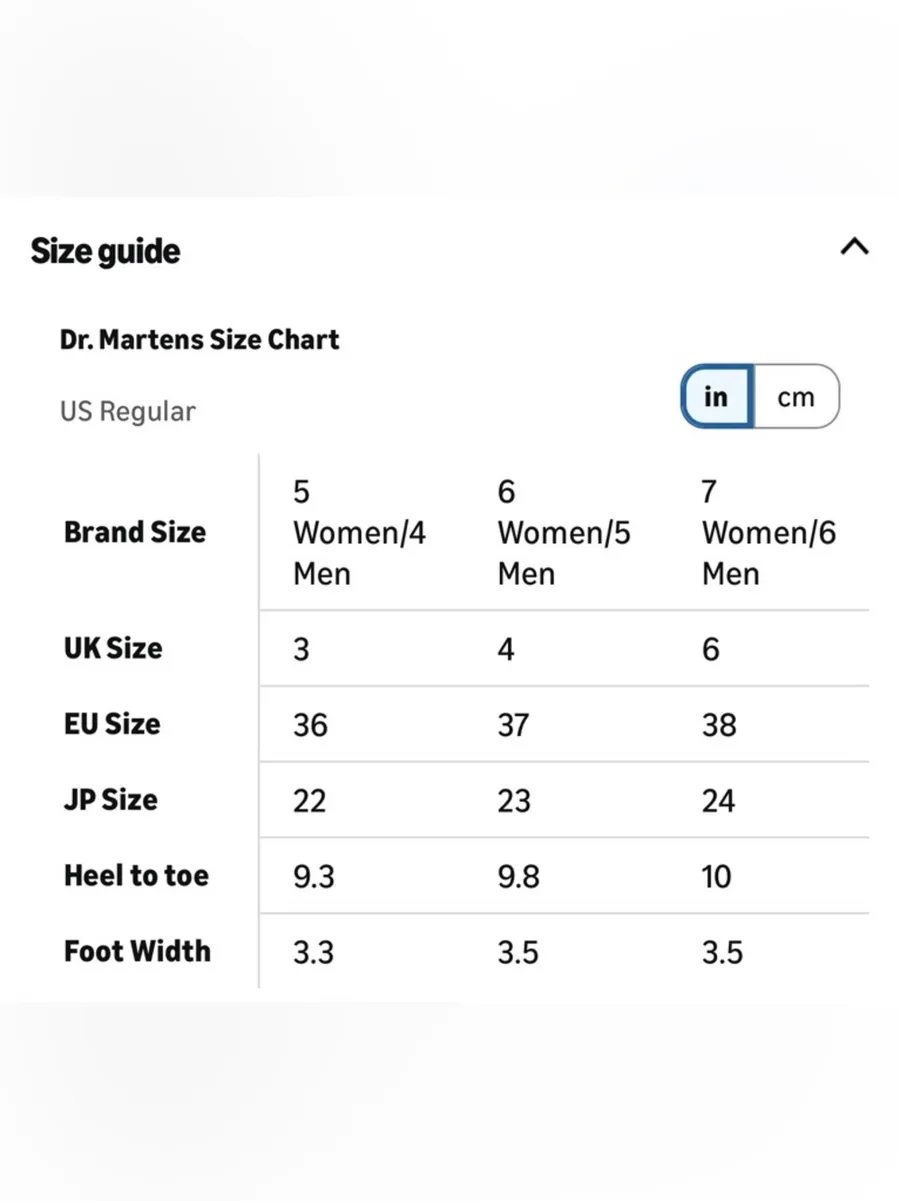This screenshot has height=1201, width=900.
Task: Collapse the Size guide chevron
Action: (x=854, y=247)
